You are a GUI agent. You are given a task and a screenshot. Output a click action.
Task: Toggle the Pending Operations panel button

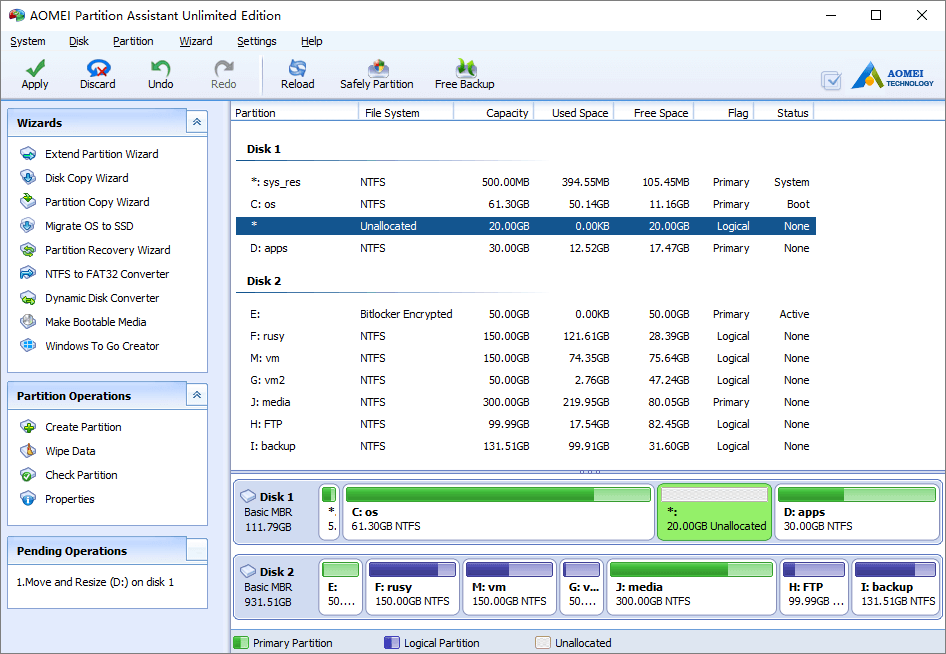coord(197,550)
